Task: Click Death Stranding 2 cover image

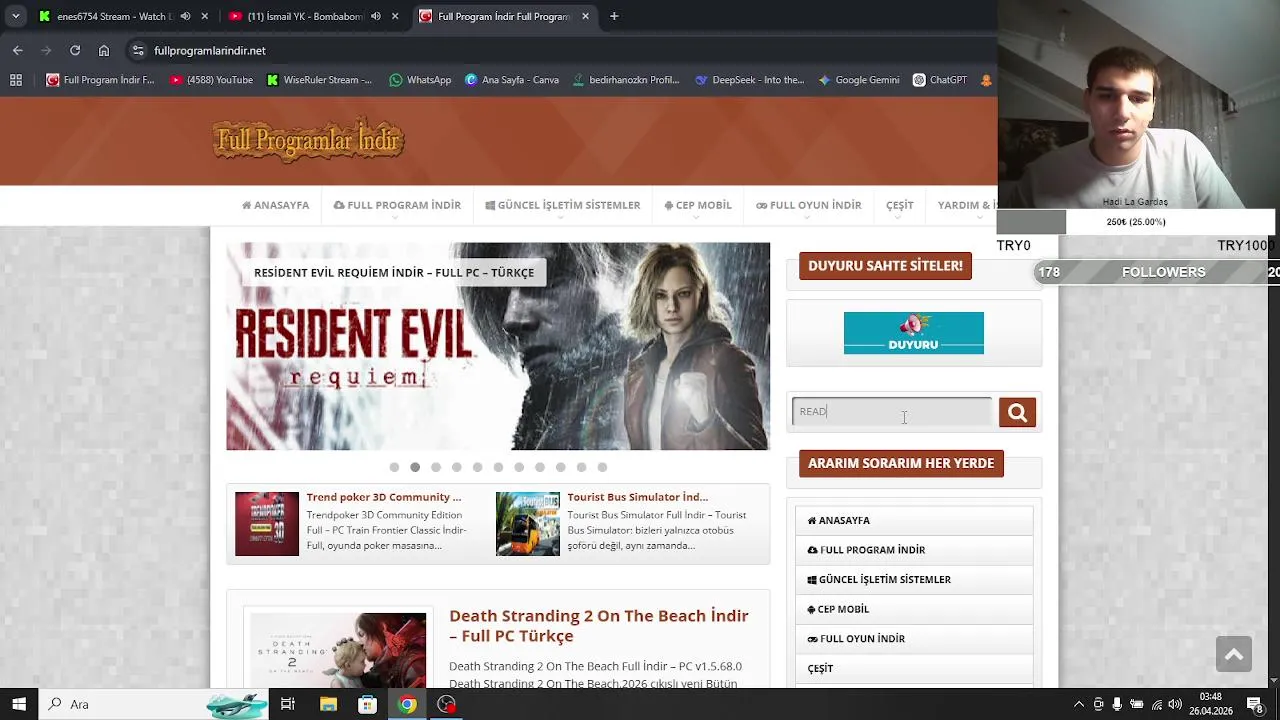Action: coord(338,650)
